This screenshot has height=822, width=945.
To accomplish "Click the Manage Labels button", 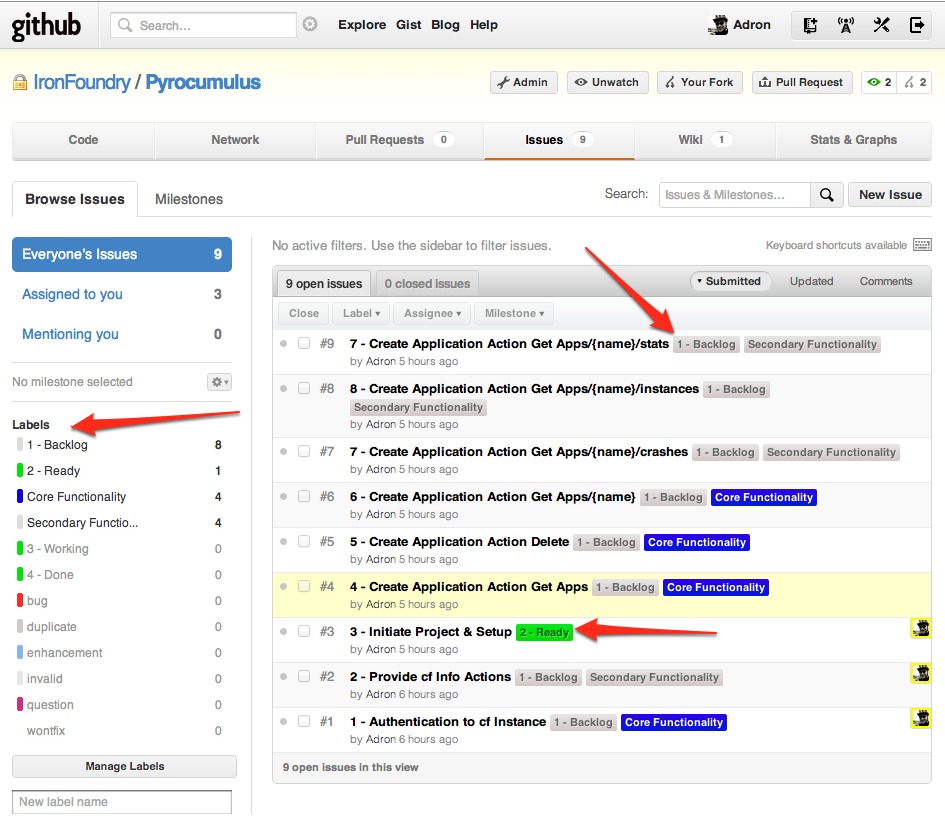I will pos(124,766).
